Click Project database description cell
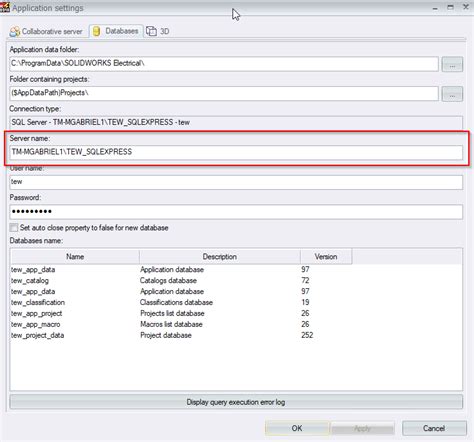Image resolution: width=474 pixels, height=442 pixels. (166, 336)
